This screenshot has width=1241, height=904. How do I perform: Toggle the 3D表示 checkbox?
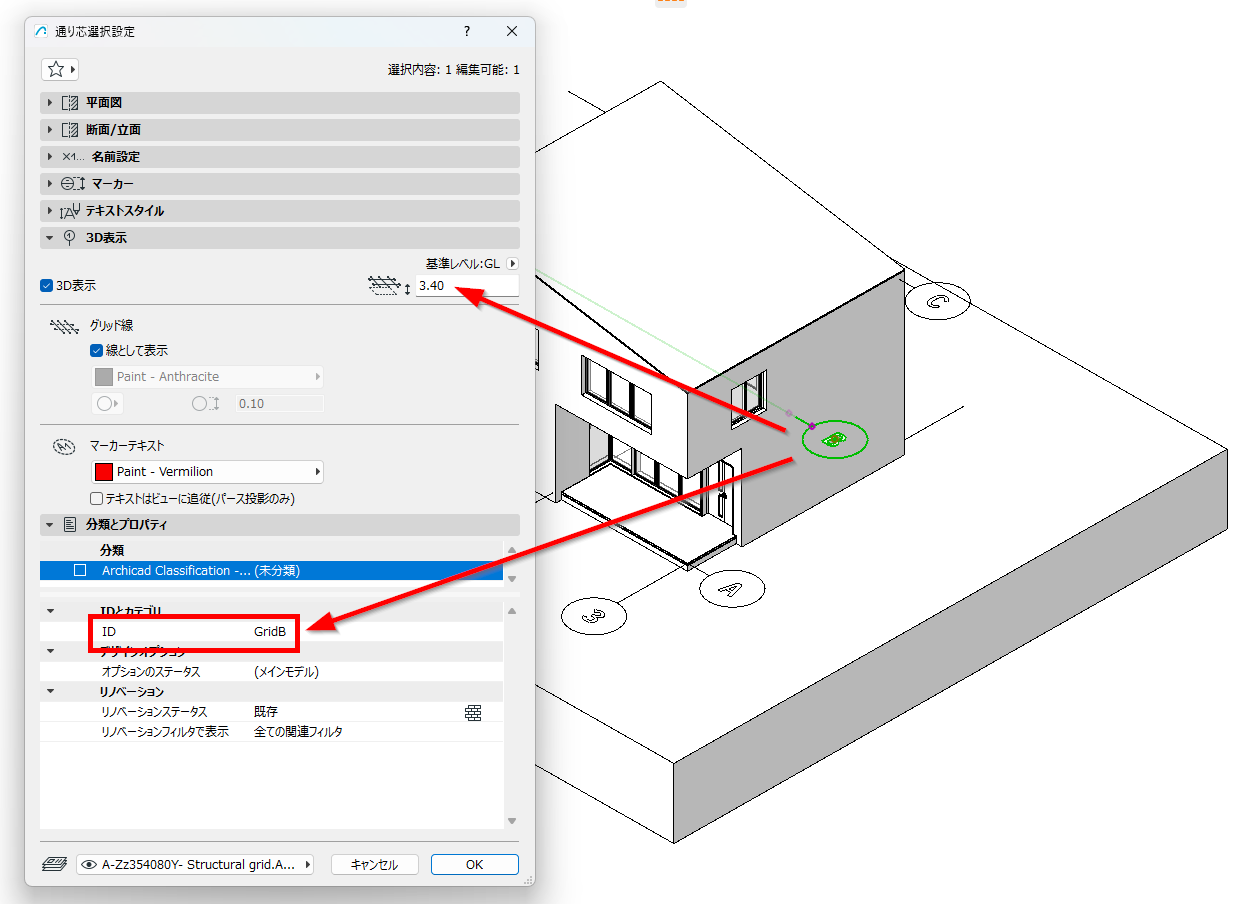[46, 286]
